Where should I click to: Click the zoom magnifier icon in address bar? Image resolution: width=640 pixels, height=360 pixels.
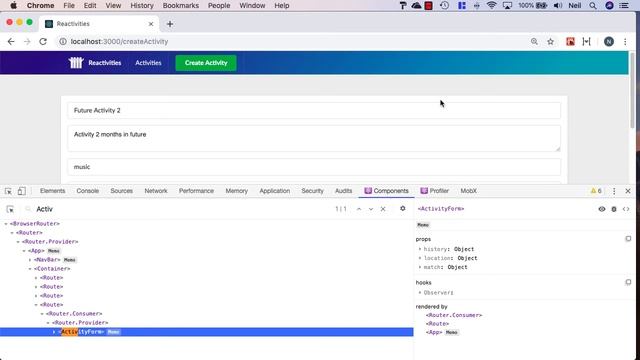pos(534,42)
